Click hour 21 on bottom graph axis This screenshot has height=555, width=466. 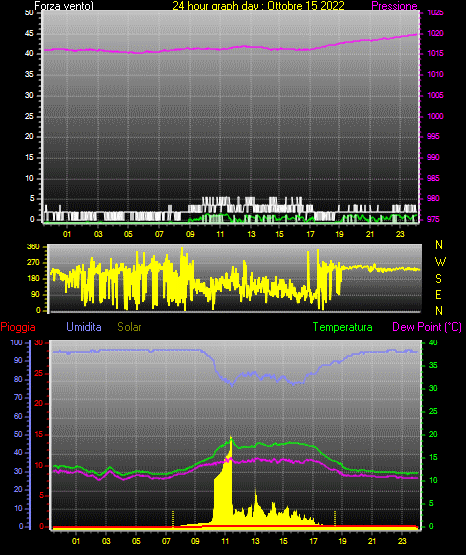click(x=372, y=541)
